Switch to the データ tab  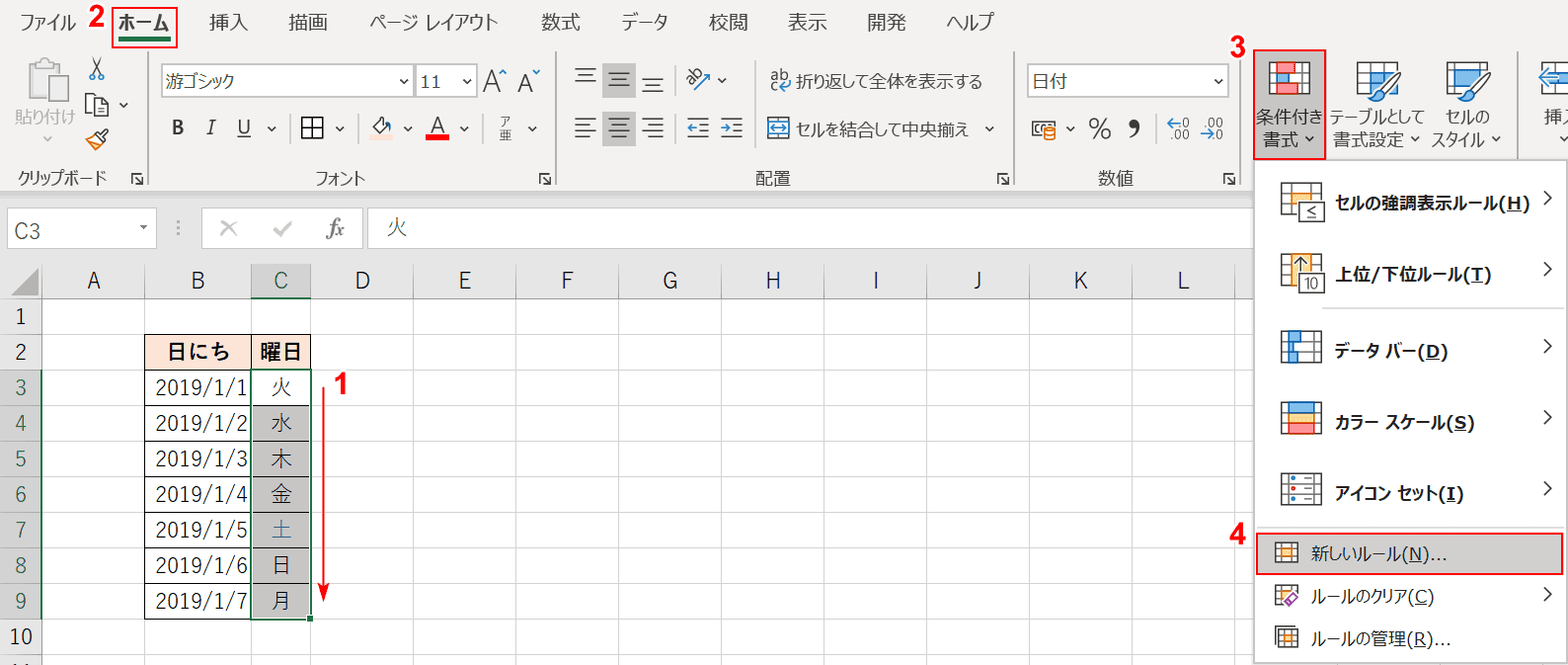tap(645, 23)
